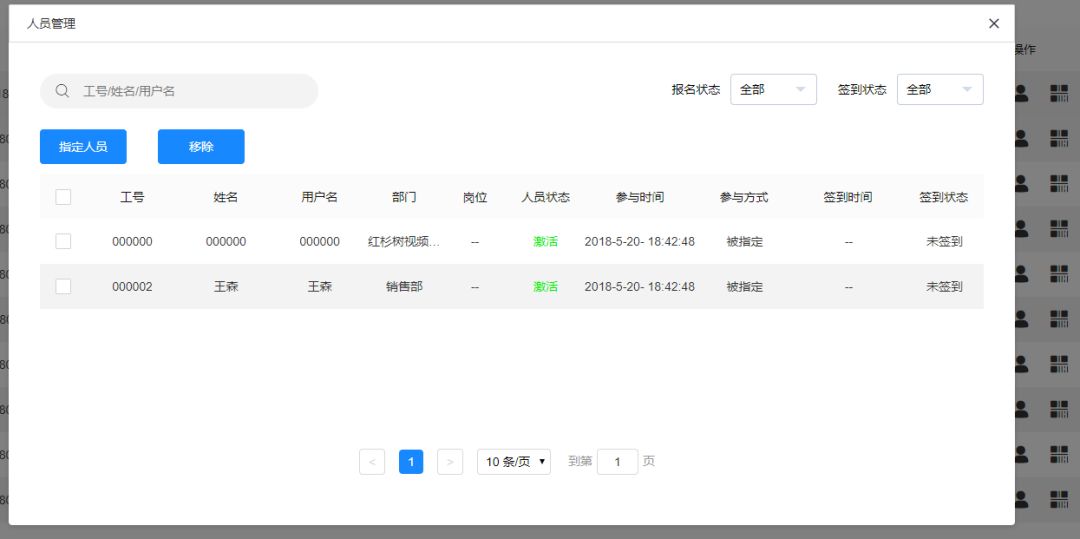Click the 岗位 column header
Image resolution: width=1080 pixels, height=539 pixels.
(x=475, y=197)
